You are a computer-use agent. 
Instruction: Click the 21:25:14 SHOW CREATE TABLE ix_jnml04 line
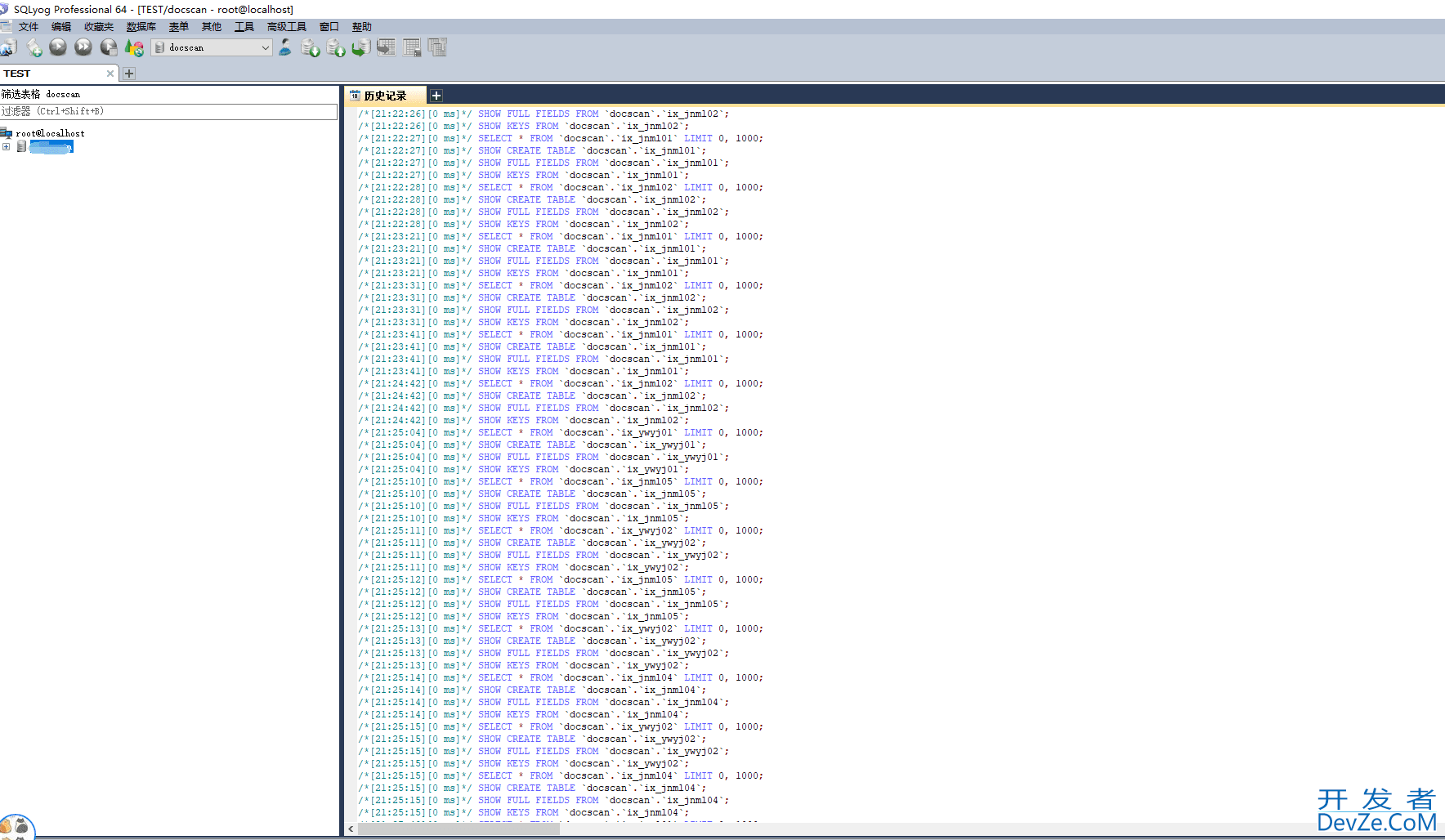click(x=533, y=690)
